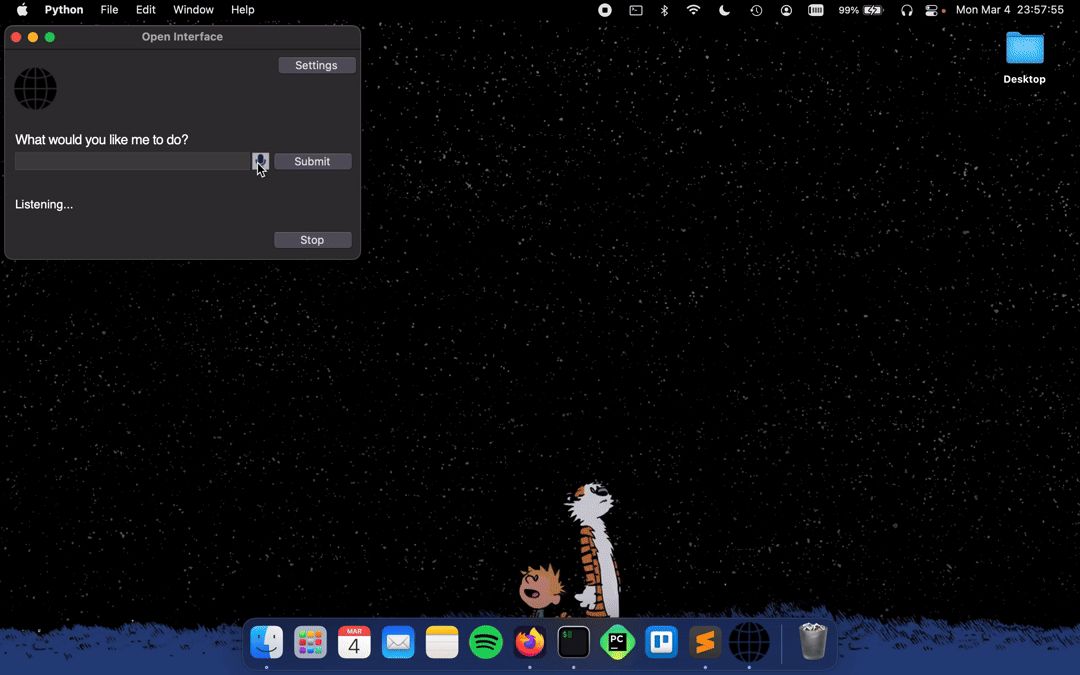This screenshot has height=675, width=1080.
Task: Click the microphone icon next to the input field
Action: (260, 161)
